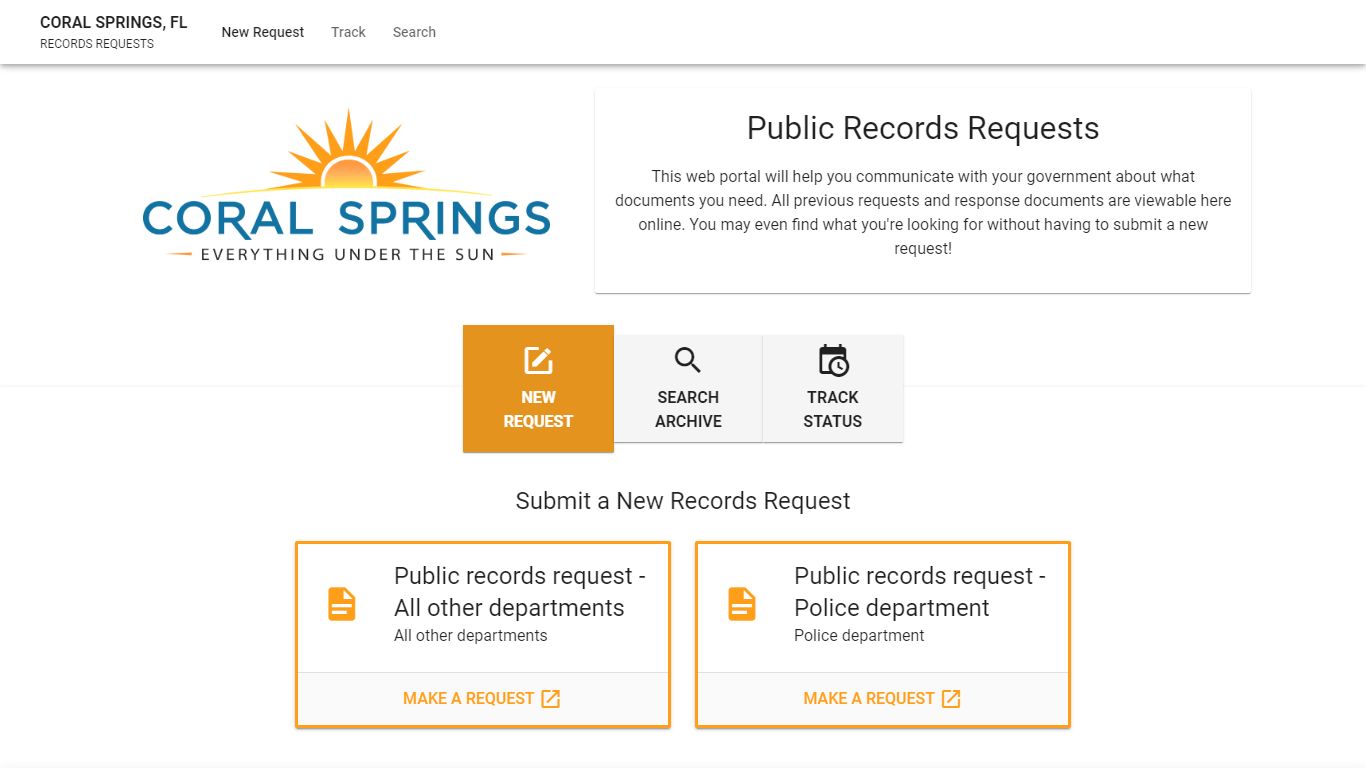Open the Public records request - All other departments title
Viewport: 1366px width, 768px height.
pos(520,592)
